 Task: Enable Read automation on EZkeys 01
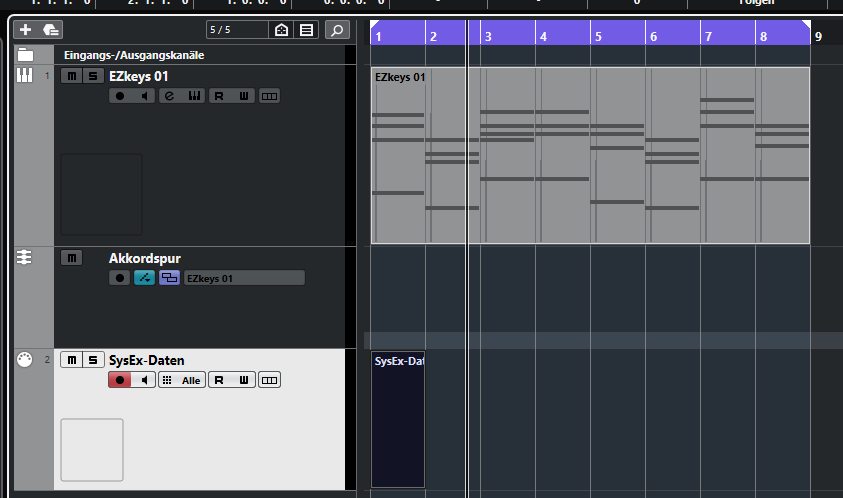point(219,96)
